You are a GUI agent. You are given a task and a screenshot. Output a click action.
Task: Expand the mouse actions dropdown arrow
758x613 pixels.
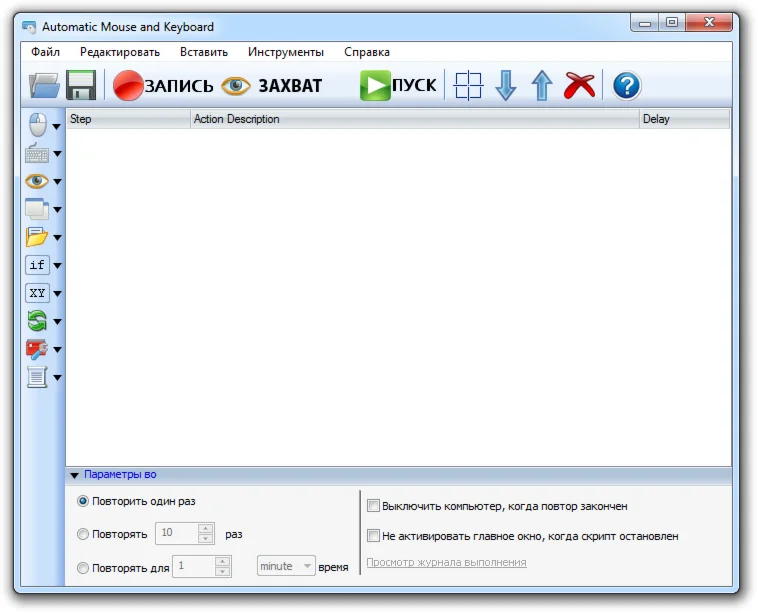coord(57,127)
